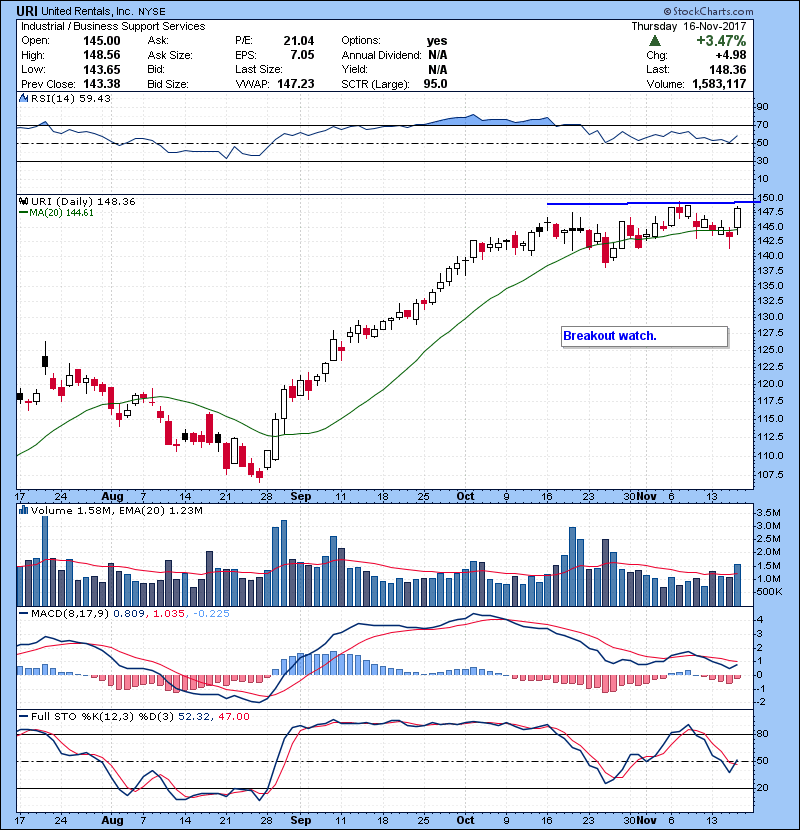Screen dimensions: 800x830
Task: Click the 107.5 price axis label
Action: [x=771, y=474]
